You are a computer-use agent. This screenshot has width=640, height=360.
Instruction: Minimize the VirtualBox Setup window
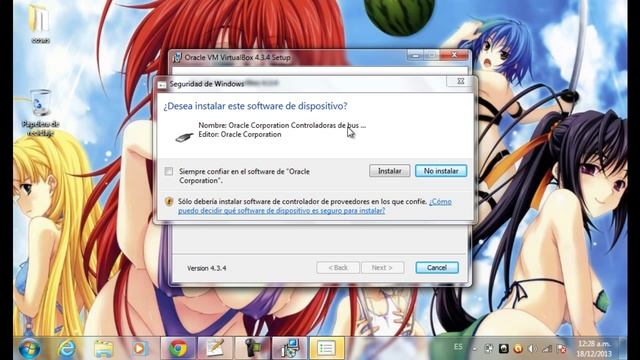pos(415,55)
